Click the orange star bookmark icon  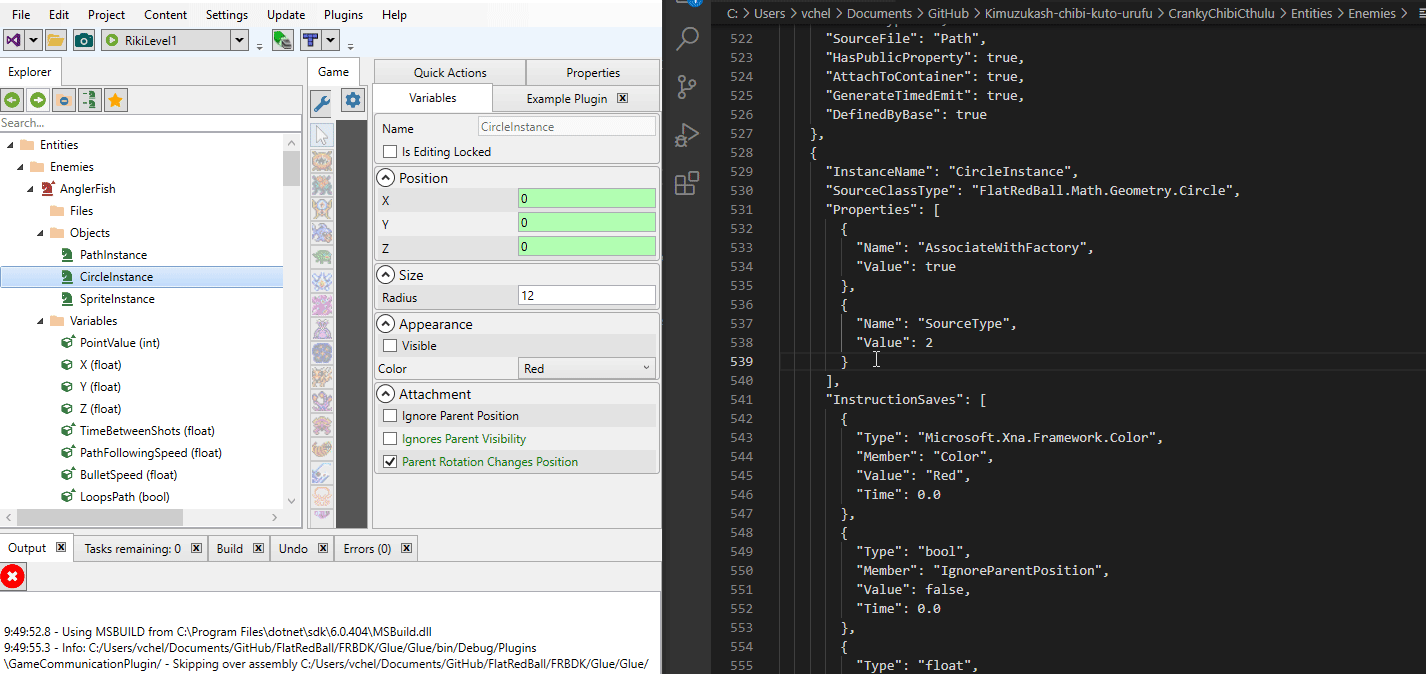pos(116,100)
